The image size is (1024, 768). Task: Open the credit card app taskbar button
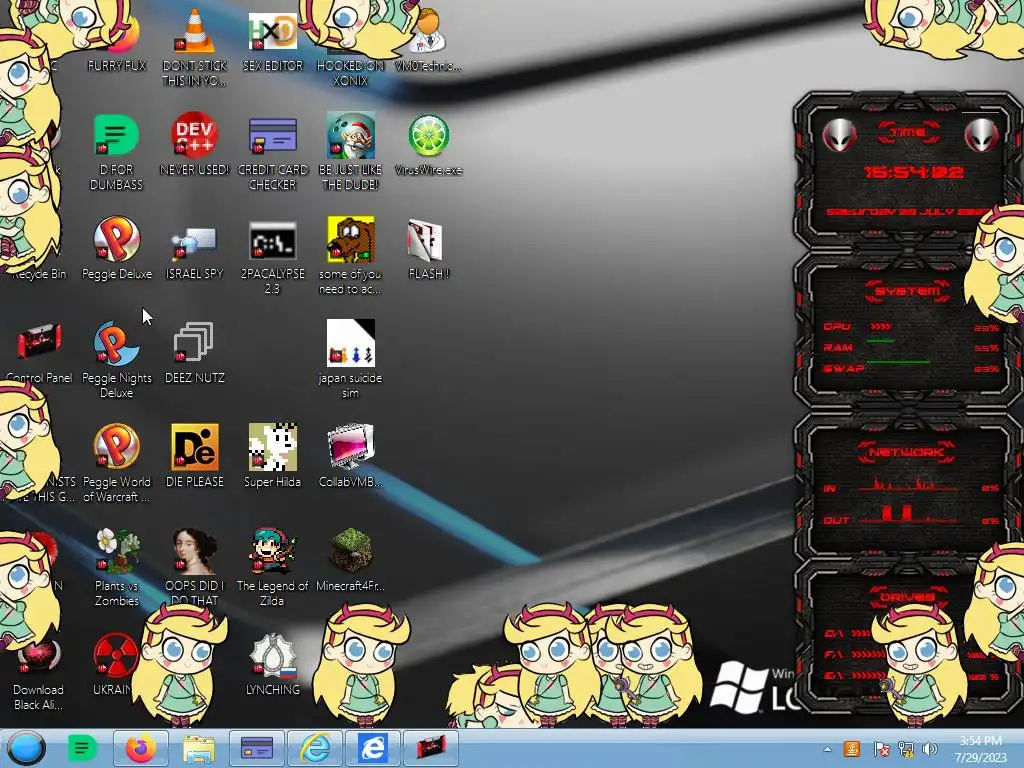click(x=257, y=748)
